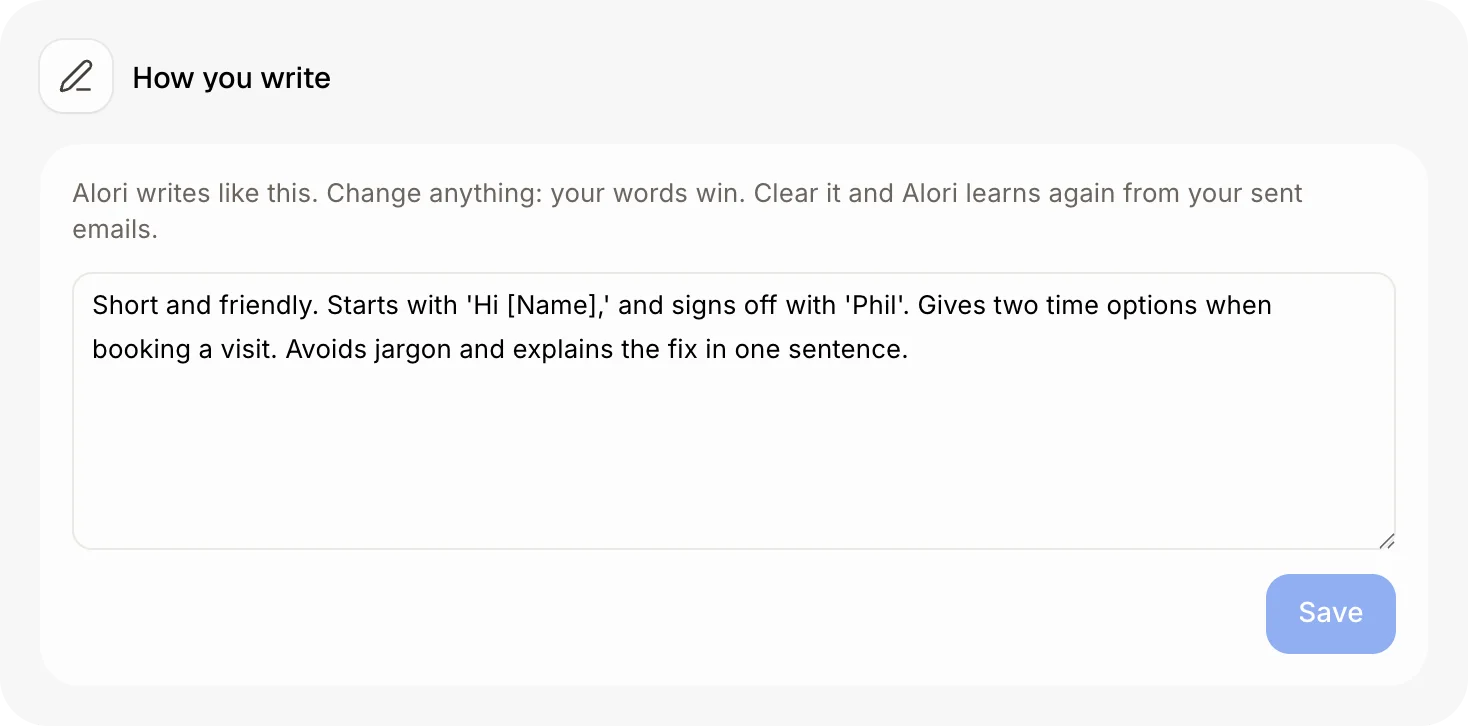Click the pencil edit icon
The width and height of the screenshot is (1468, 726).
coord(76,77)
